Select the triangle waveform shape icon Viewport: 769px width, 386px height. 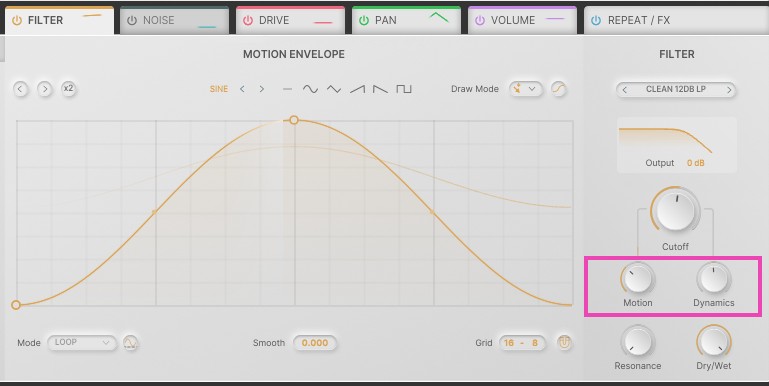(x=334, y=89)
